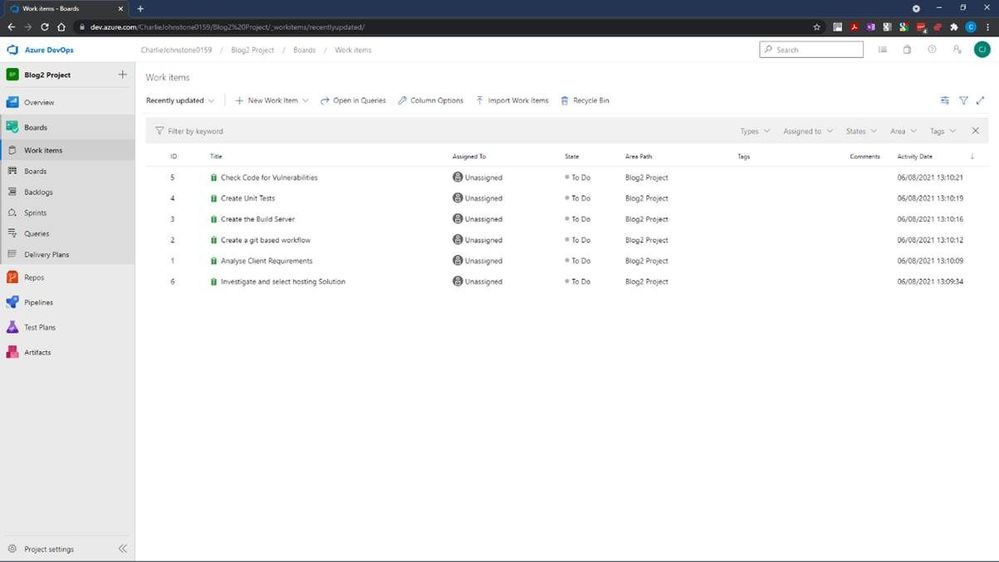Click the browser home button
999x562 pixels.
pyautogui.click(x=61, y=27)
